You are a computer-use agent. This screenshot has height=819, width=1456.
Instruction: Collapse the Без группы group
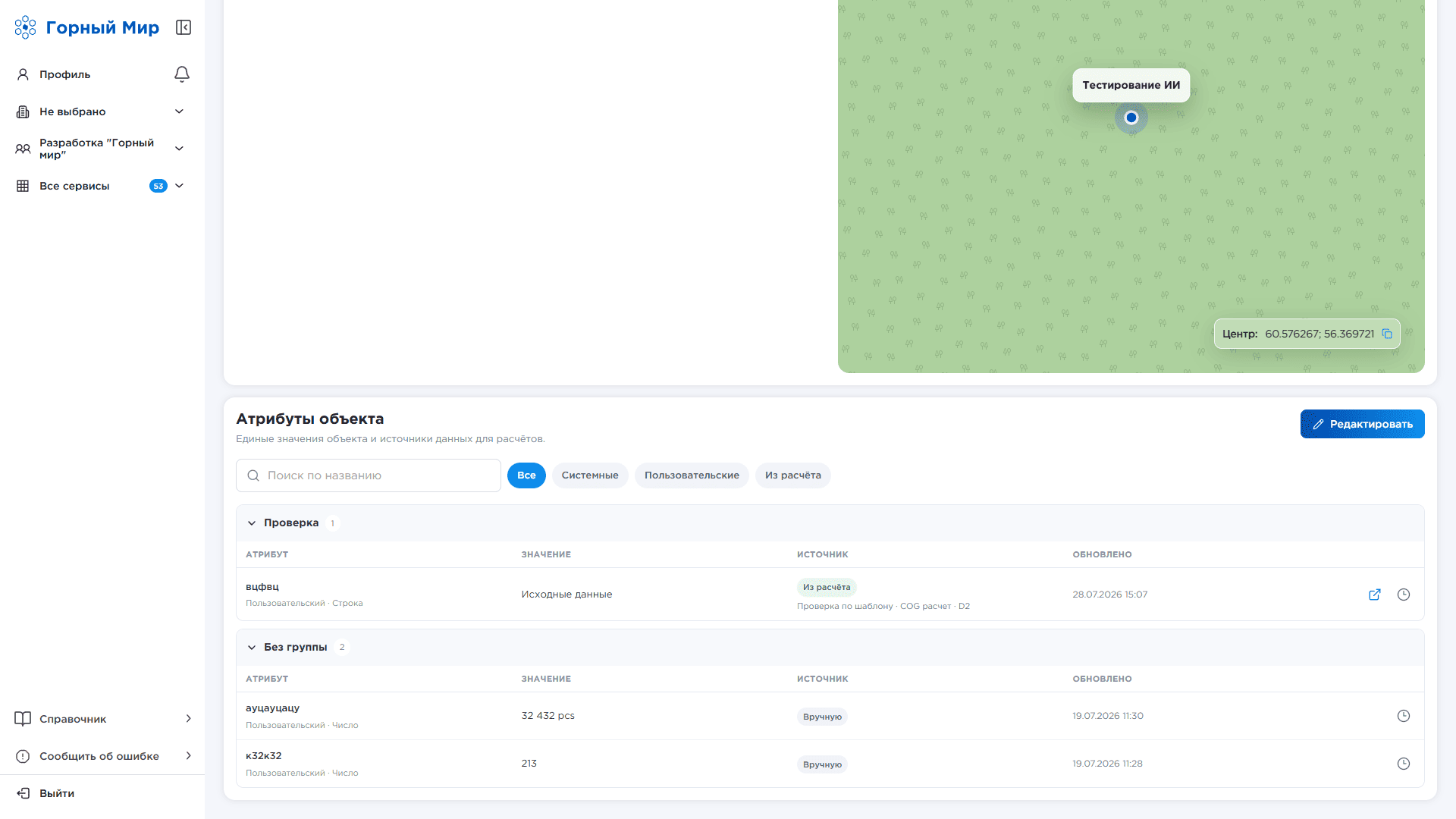coord(252,648)
